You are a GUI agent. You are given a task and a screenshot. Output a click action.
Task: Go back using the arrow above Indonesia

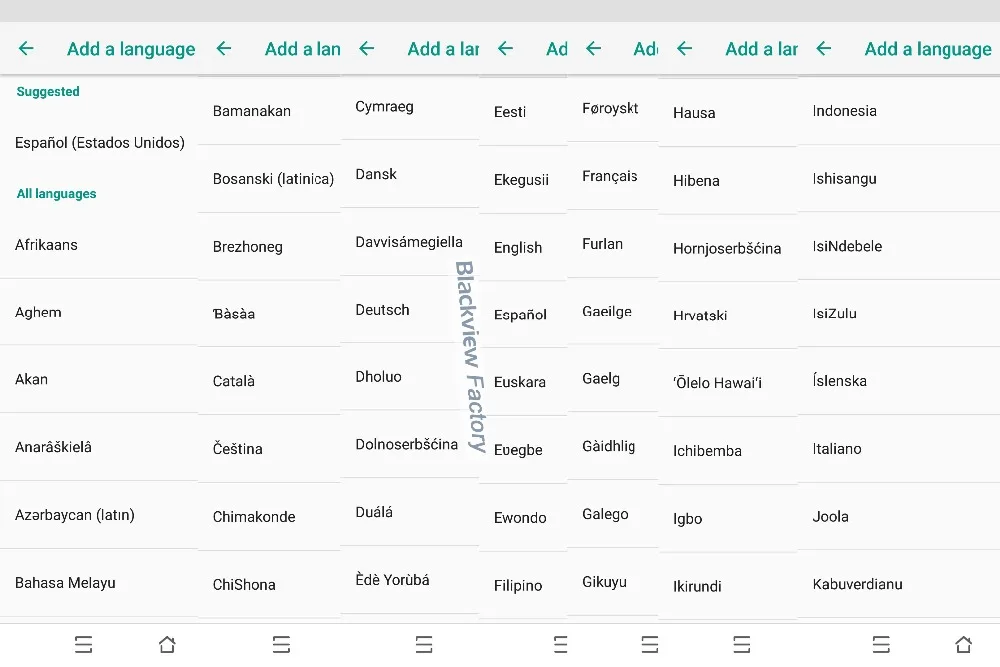(824, 48)
